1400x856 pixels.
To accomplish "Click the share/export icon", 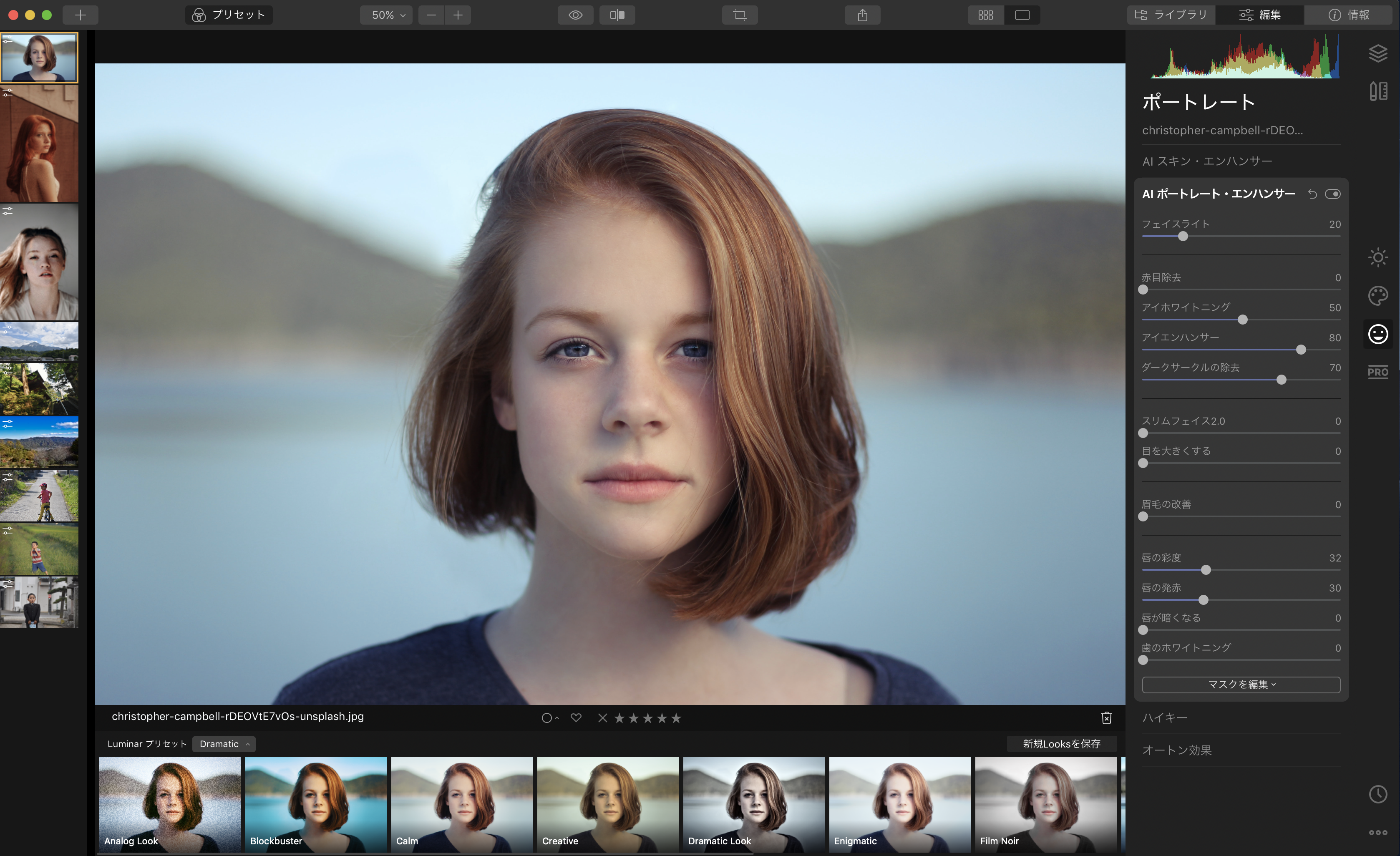I will (x=862, y=15).
